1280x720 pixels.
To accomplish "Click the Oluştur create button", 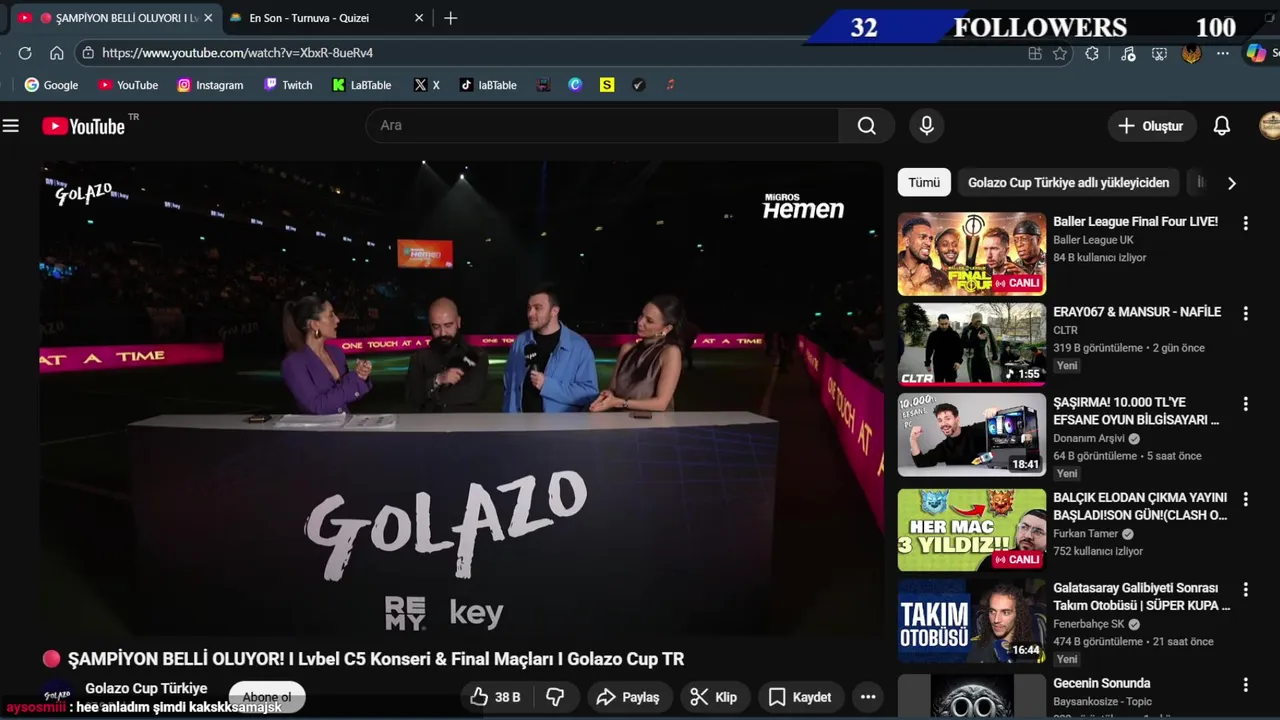I will coord(1151,126).
